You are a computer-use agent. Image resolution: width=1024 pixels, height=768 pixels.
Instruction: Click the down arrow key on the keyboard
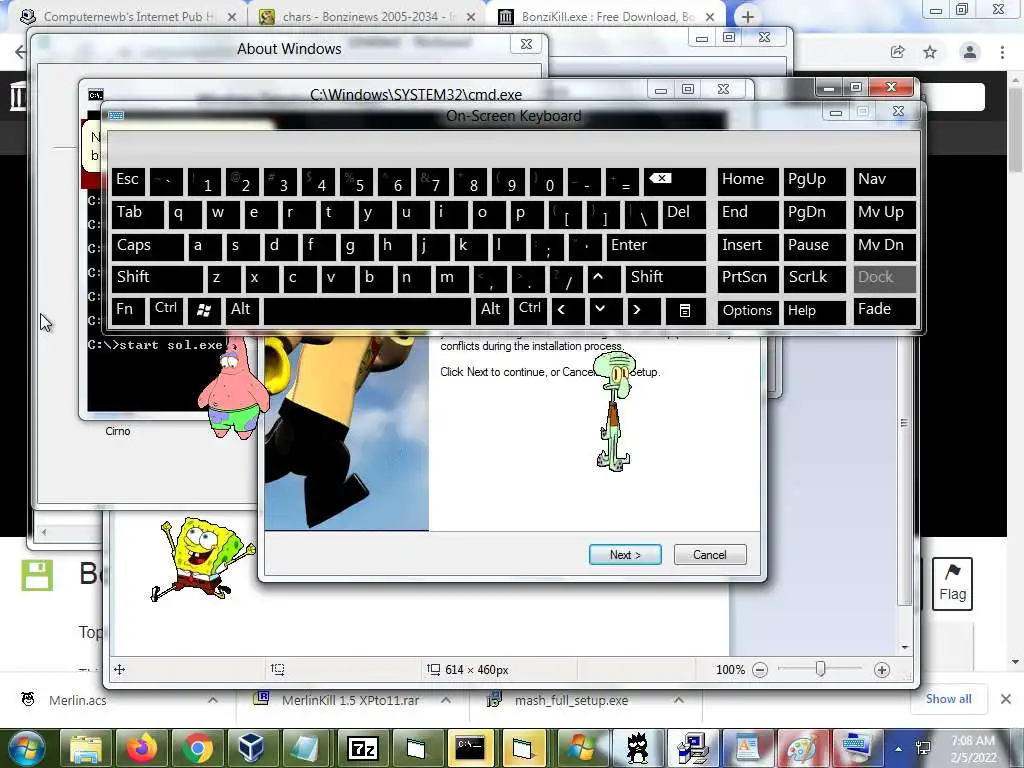605,311
